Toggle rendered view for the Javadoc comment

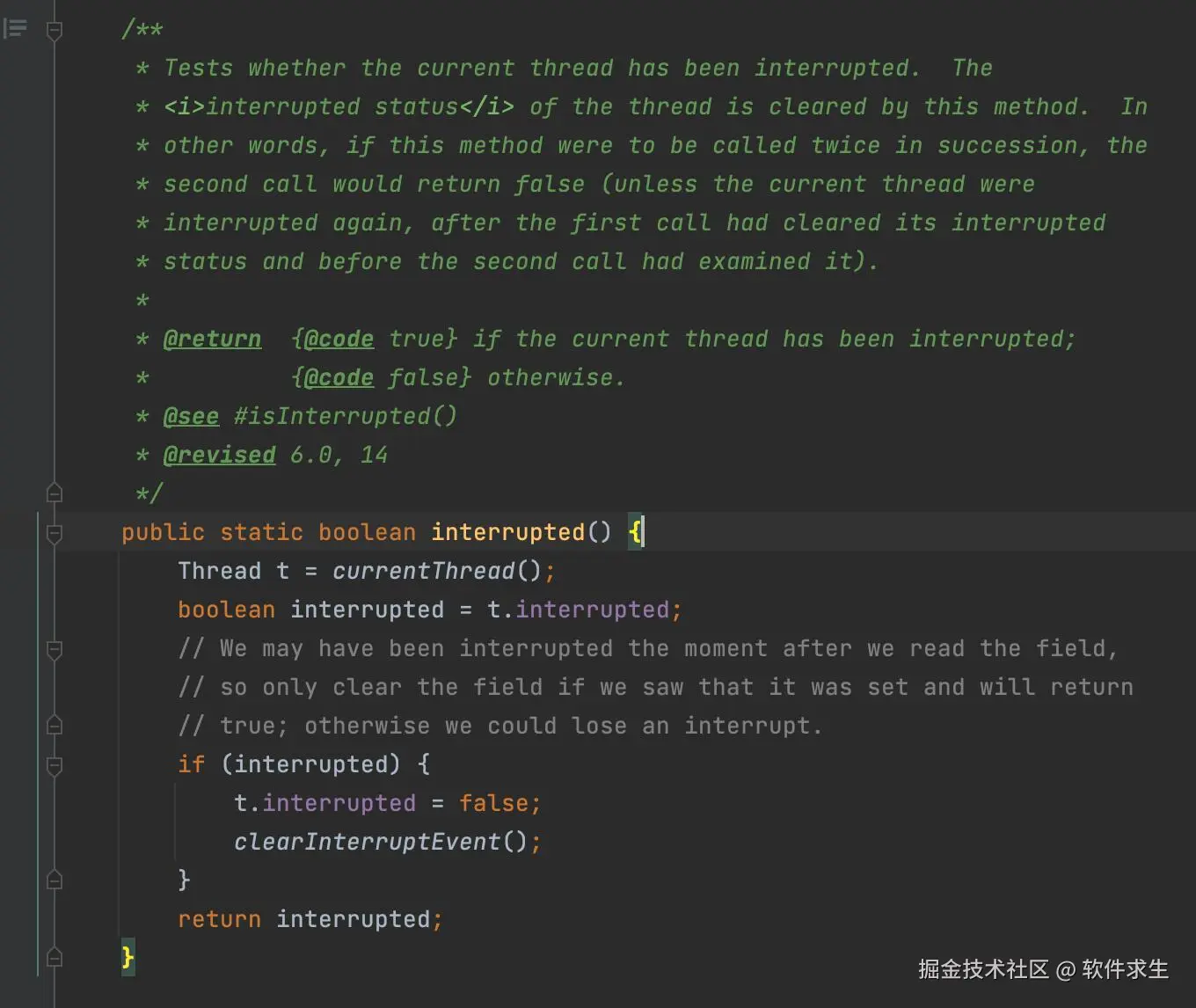coord(15,29)
